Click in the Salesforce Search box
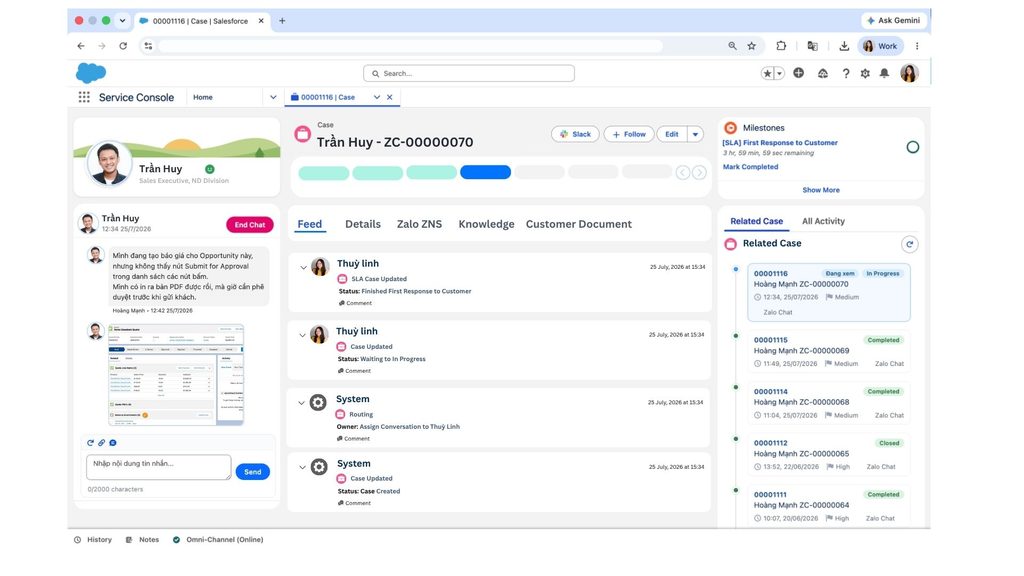The height and width of the screenshot is (576, 1024). pyautogui.click(x=469, y=73)
